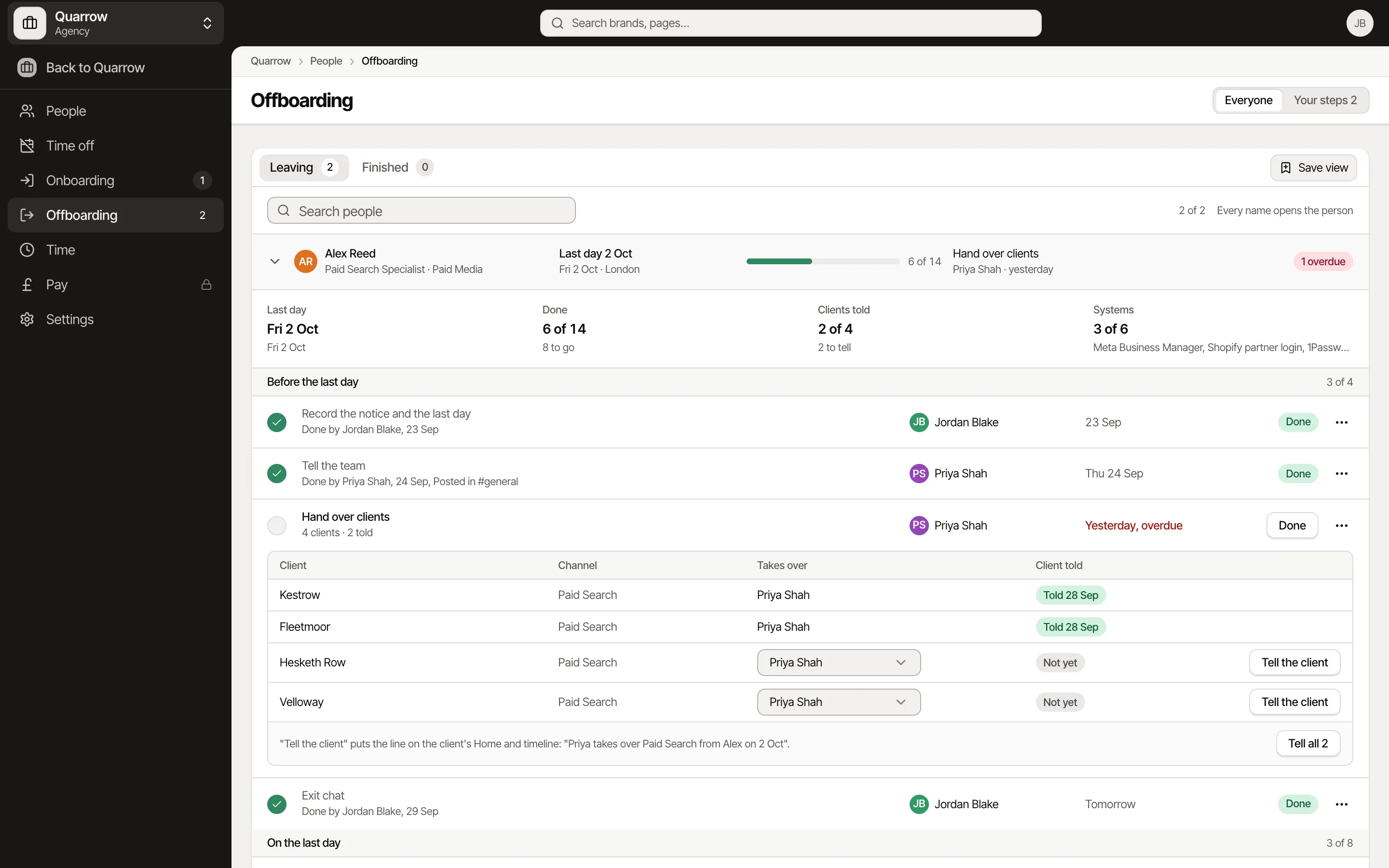Image resolution: width=1389 pixels, height=868 pixels.
Task: Click the Save view button
Action: pyautogui.click(x=1313, y=168)
